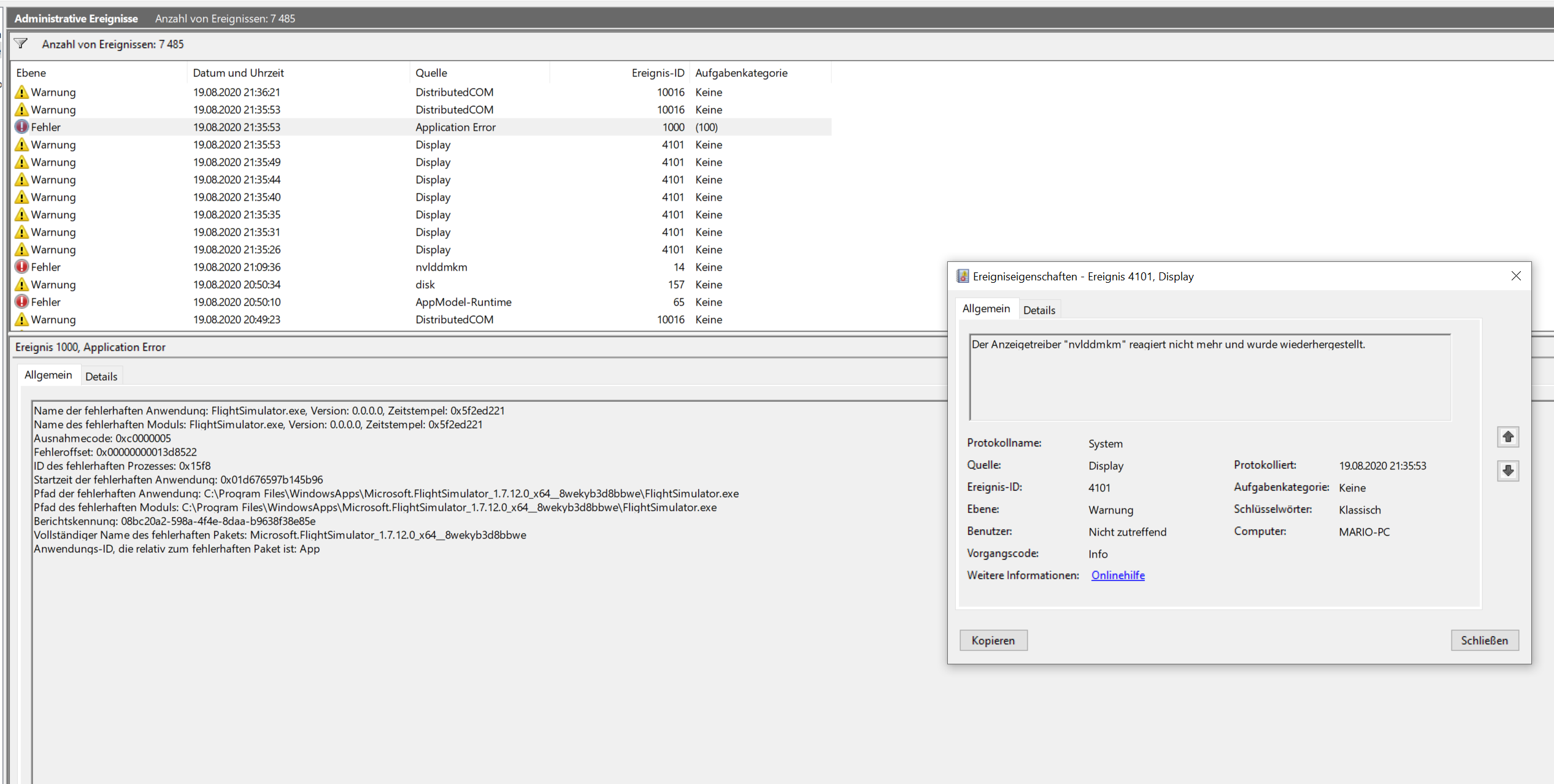Sort by Datum und Uhrzeit column
The image size is (1554, 784).
[238, 72]
